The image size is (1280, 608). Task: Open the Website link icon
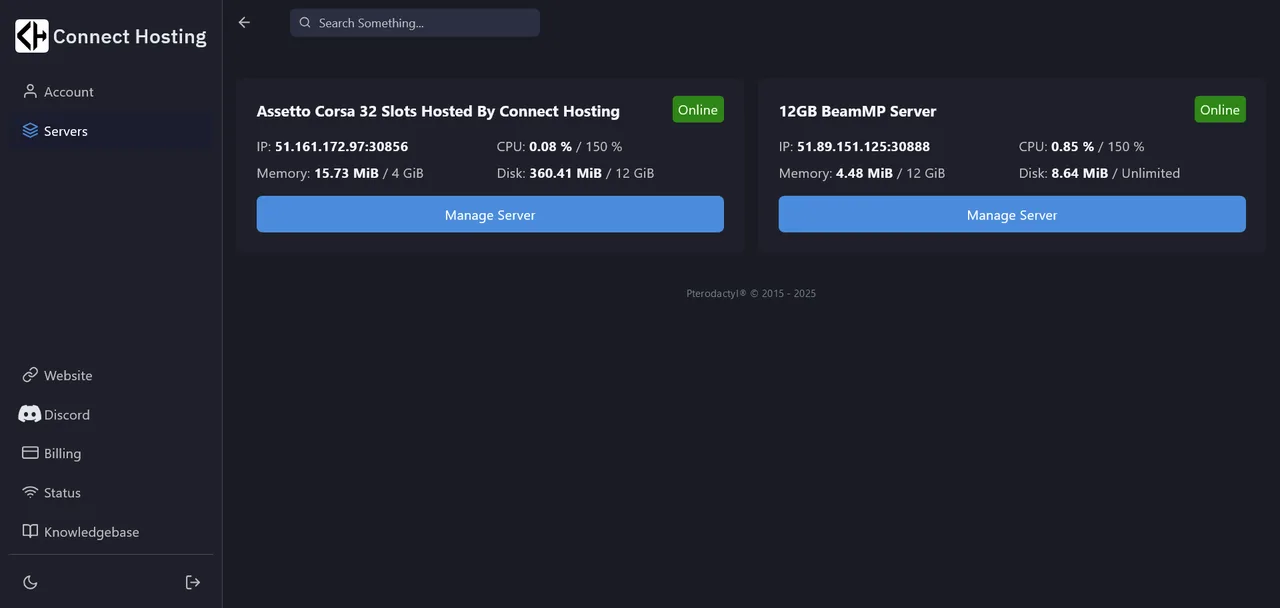point(29,375)
